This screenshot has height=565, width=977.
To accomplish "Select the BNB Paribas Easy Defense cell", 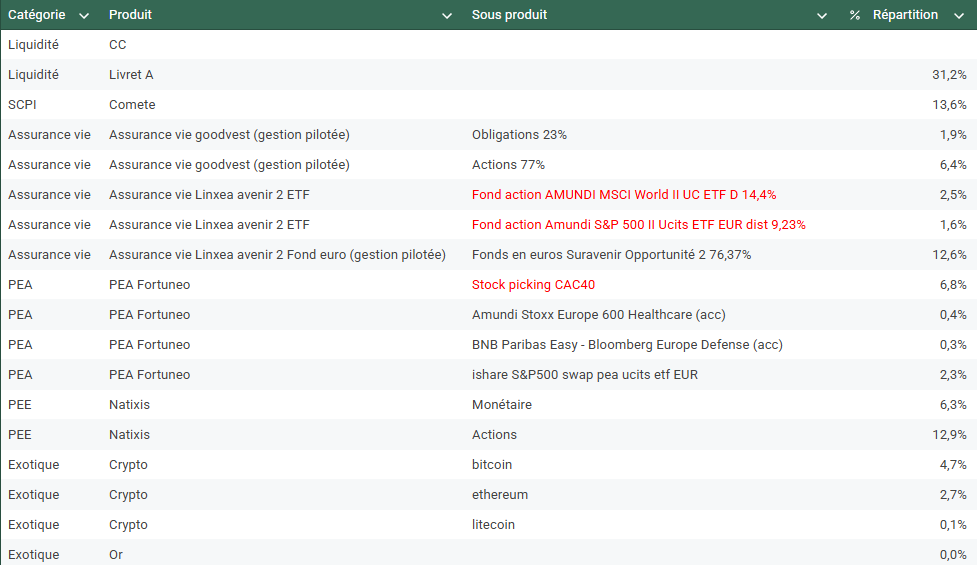I will pos(627,345).
